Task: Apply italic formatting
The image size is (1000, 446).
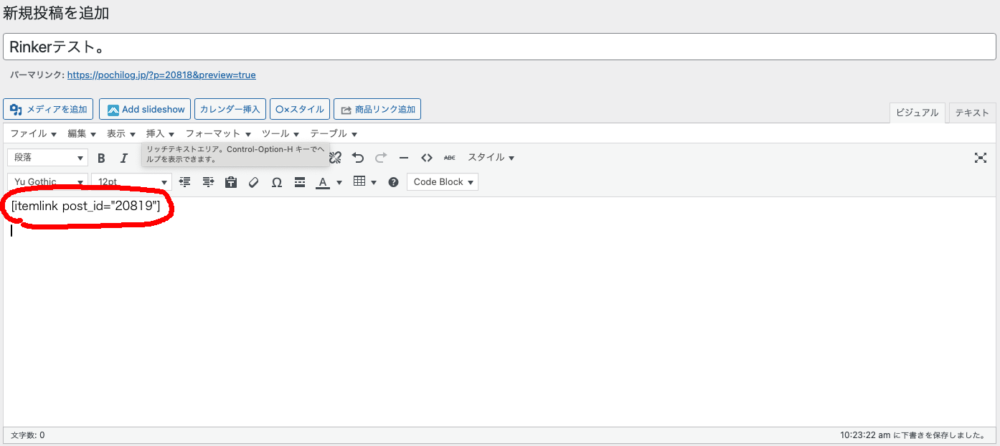Action: 124,158
